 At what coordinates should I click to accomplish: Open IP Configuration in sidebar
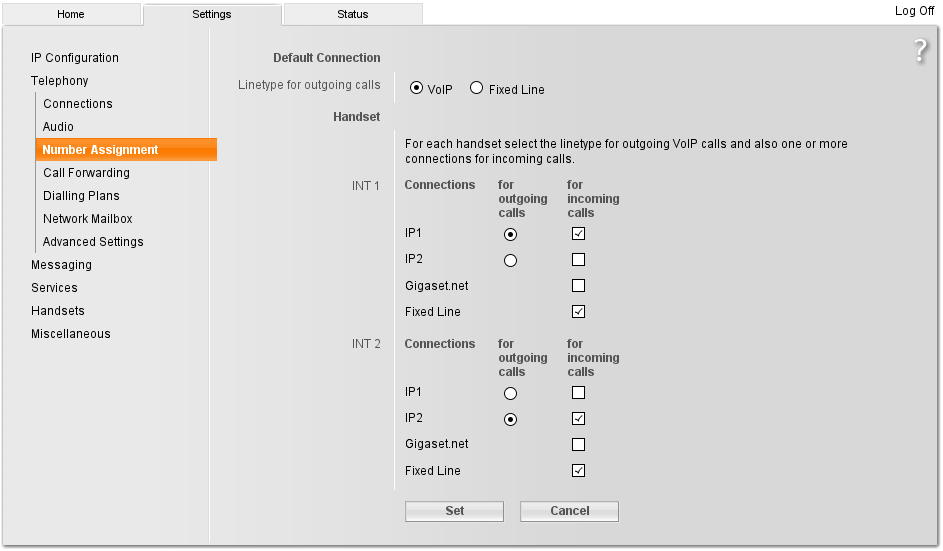point(74,58)
